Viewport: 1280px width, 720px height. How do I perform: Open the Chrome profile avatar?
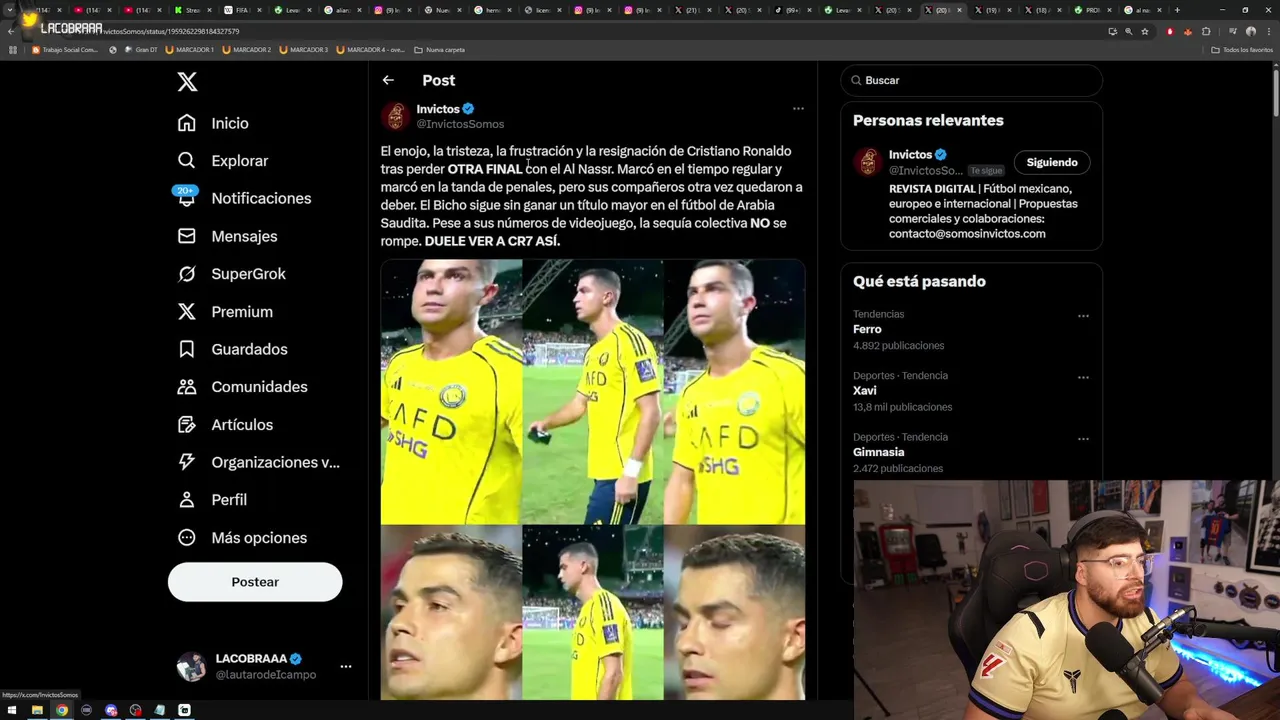1251,31
